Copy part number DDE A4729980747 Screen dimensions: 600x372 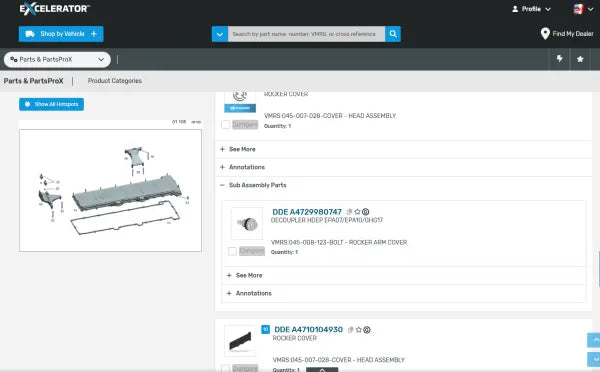click(349, 212)
